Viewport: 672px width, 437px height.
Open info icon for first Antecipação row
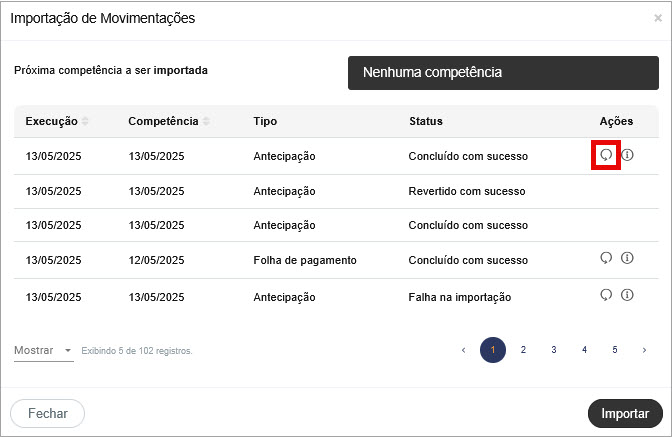[627, 155]
